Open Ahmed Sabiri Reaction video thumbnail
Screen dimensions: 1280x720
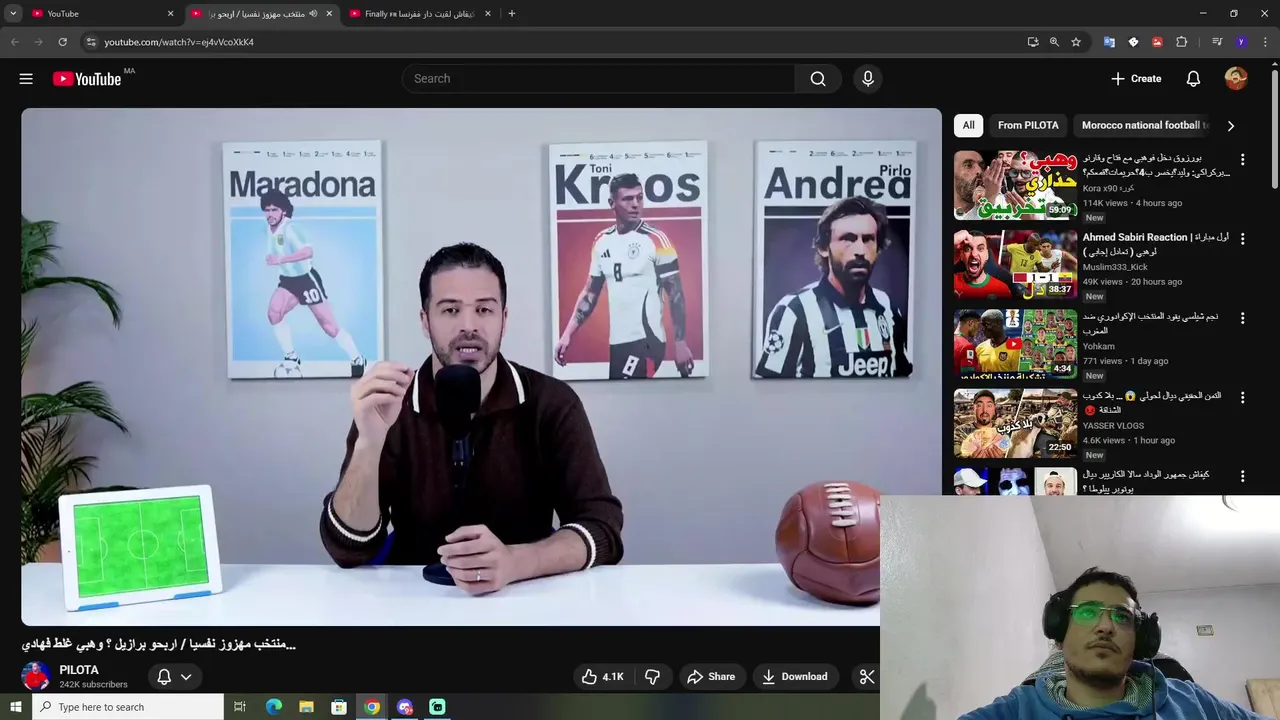[1015, 264]
